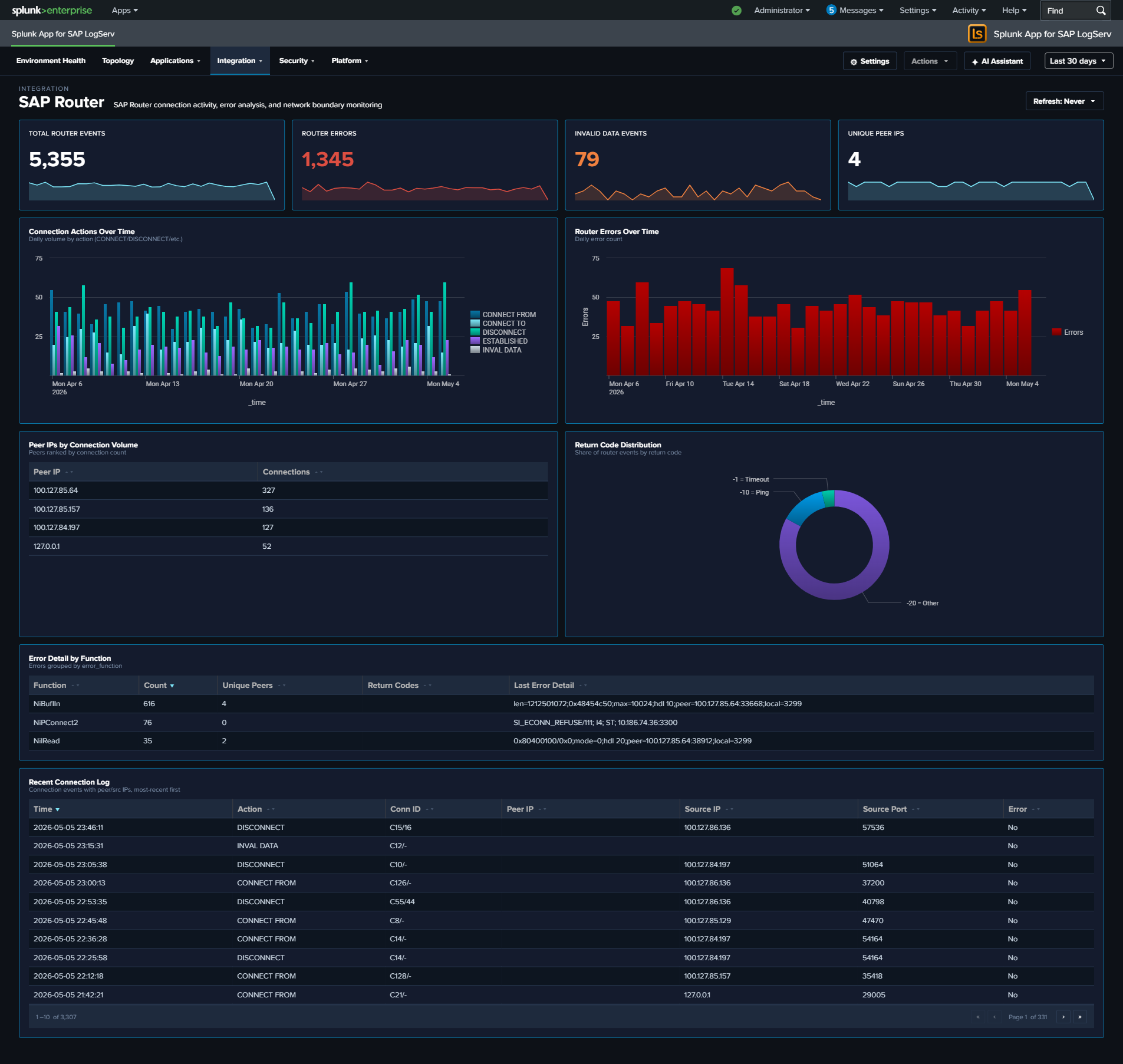The height and width of the screenshot is (1064, 1123).
Task: Click the Splunk enterprise logo
Action: point(52,11)
